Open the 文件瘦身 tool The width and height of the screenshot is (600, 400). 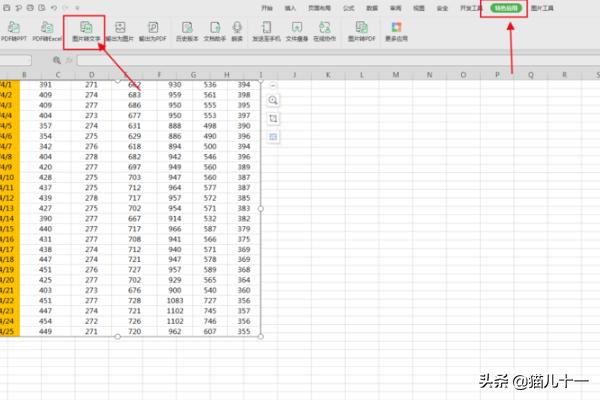[x=297, y=29]
